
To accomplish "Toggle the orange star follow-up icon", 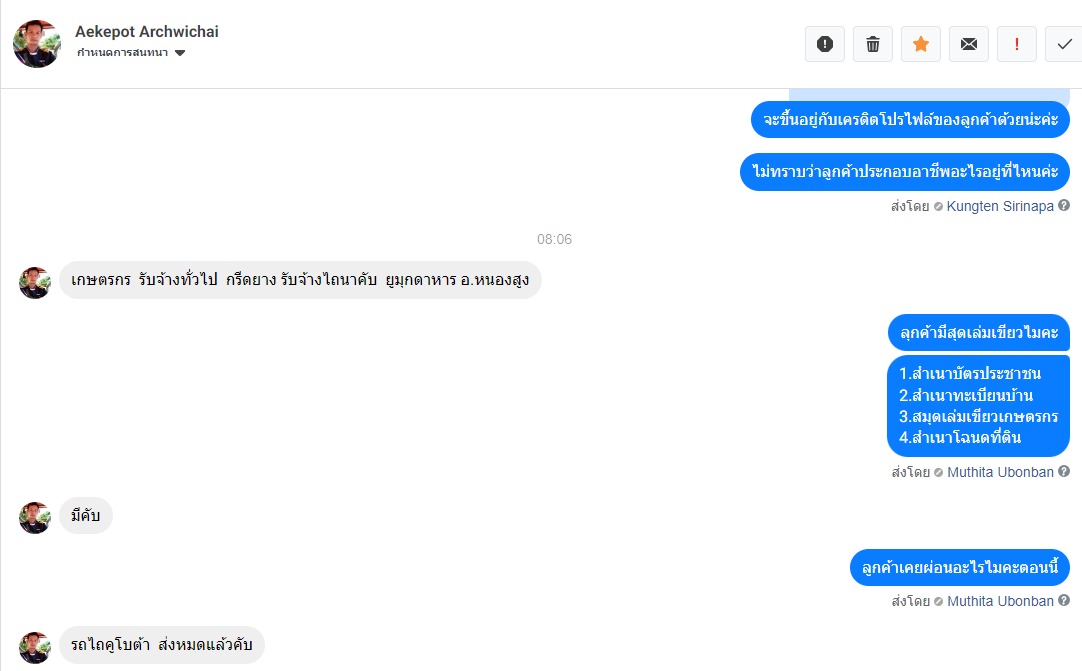I will pos(921,44).
